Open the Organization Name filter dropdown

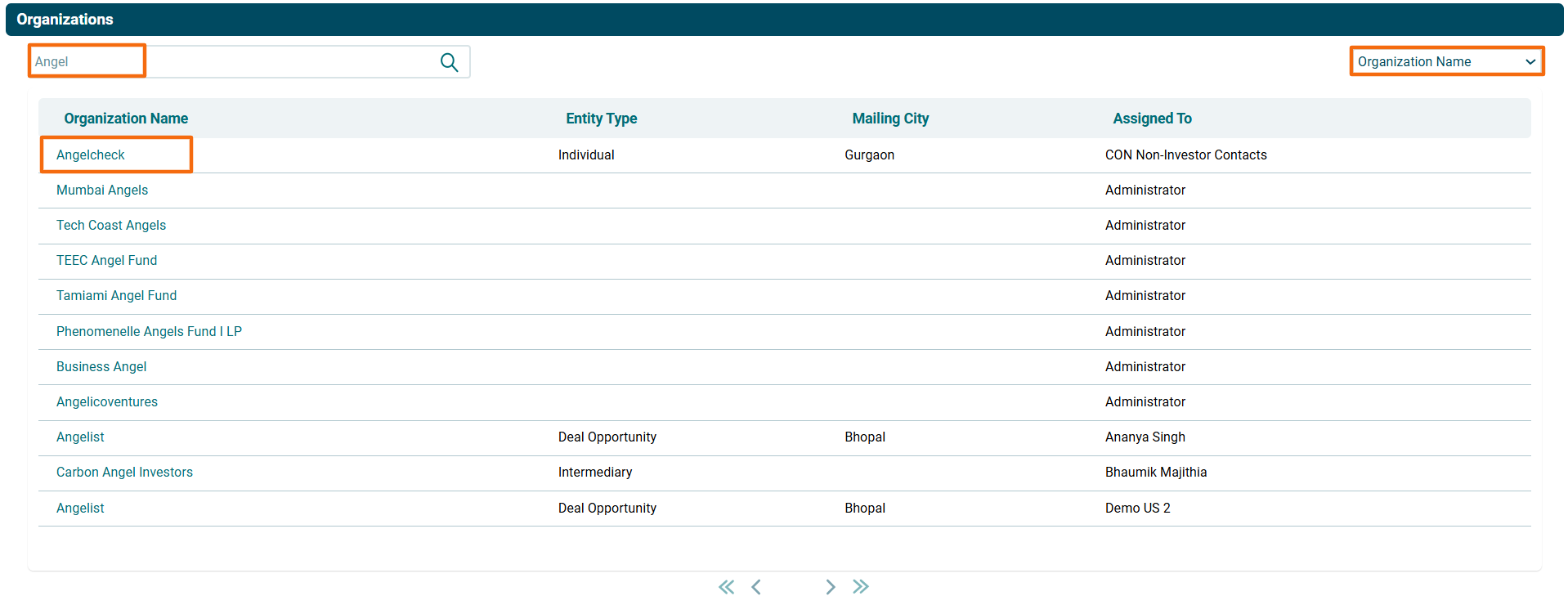pos(1445,61)
